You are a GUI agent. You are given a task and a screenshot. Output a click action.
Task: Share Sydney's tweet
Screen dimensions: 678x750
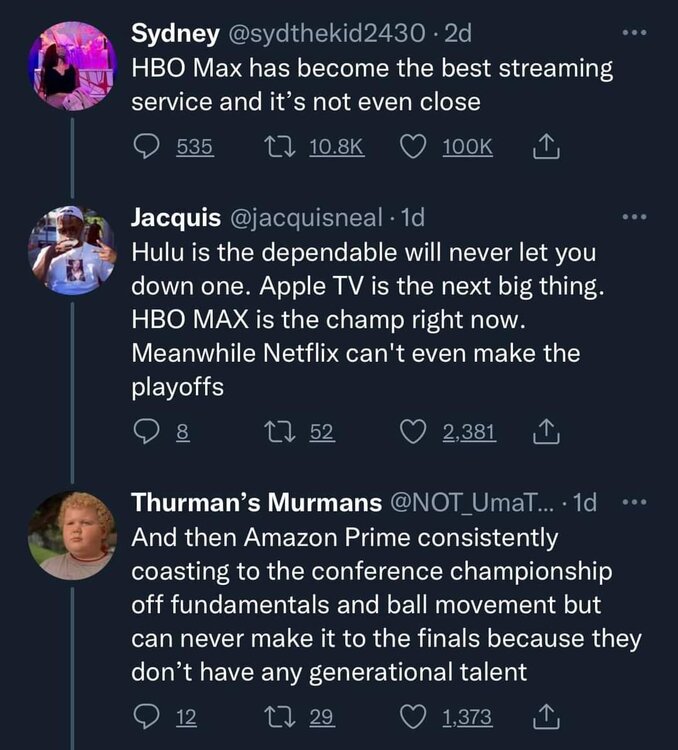[x=545, y=146]
